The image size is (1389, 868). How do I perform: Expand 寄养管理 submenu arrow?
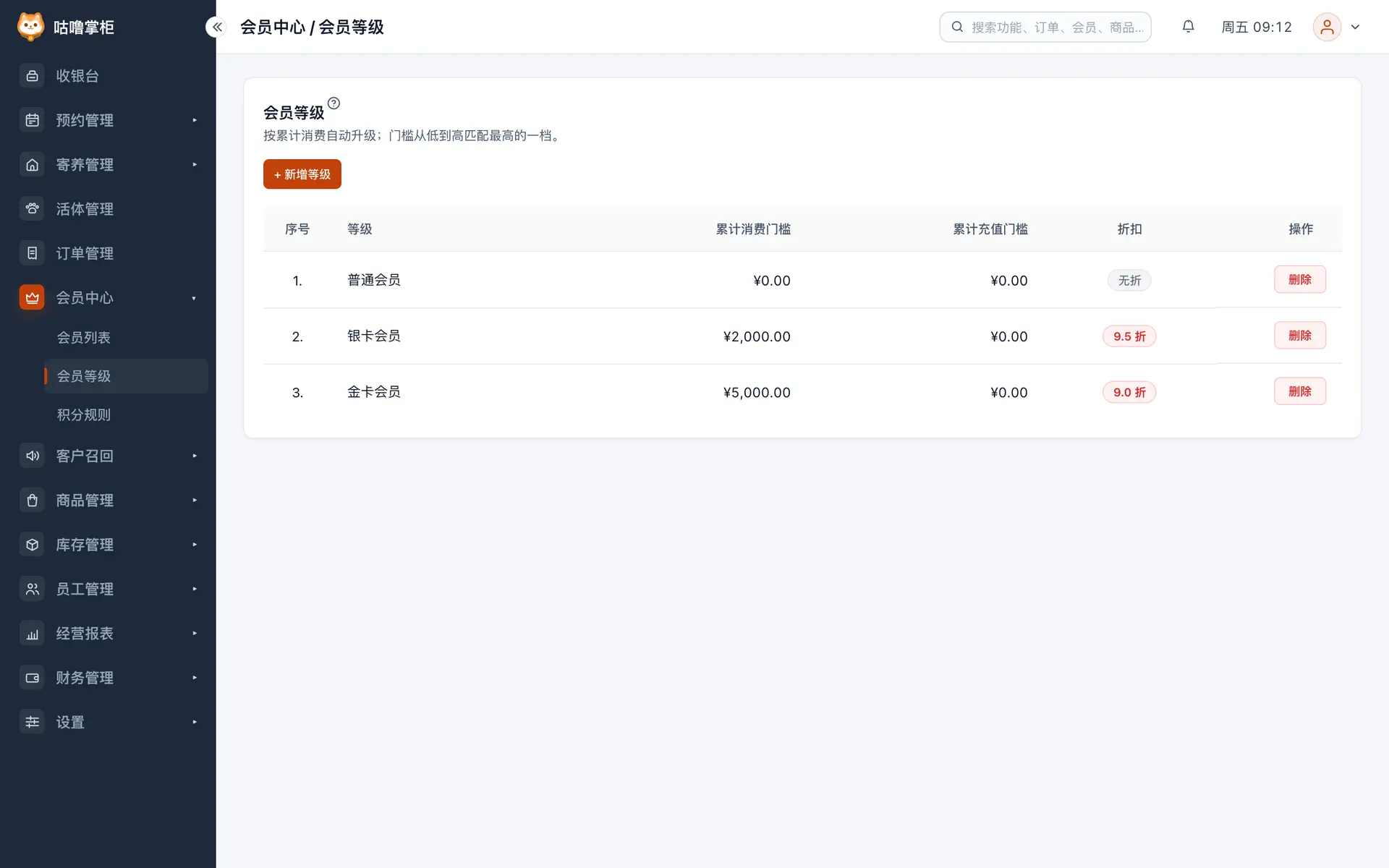195,165
